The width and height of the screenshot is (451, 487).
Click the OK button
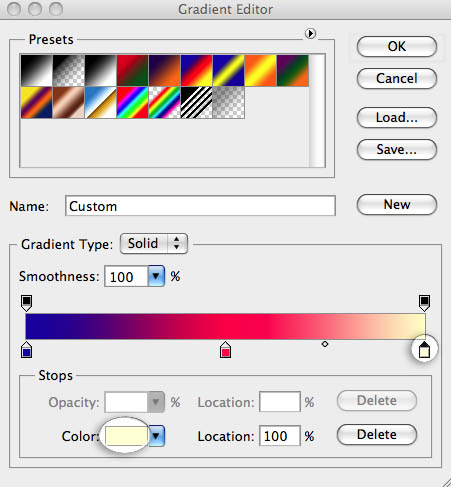[397, 46]
